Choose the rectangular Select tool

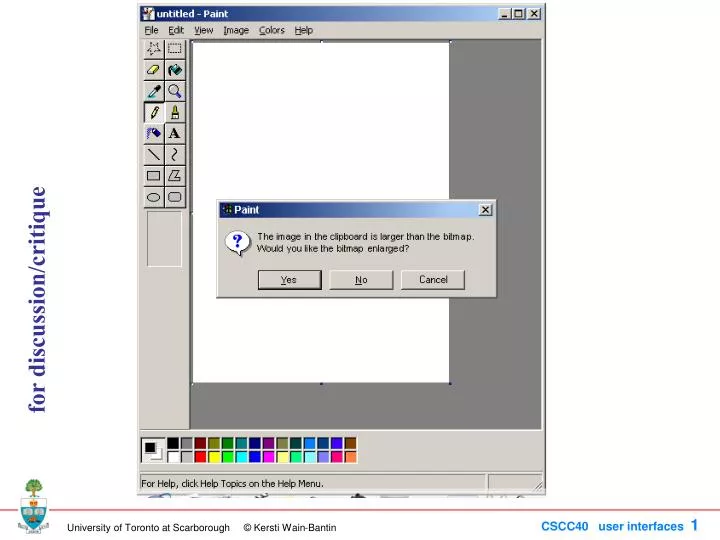coord(174,48)
